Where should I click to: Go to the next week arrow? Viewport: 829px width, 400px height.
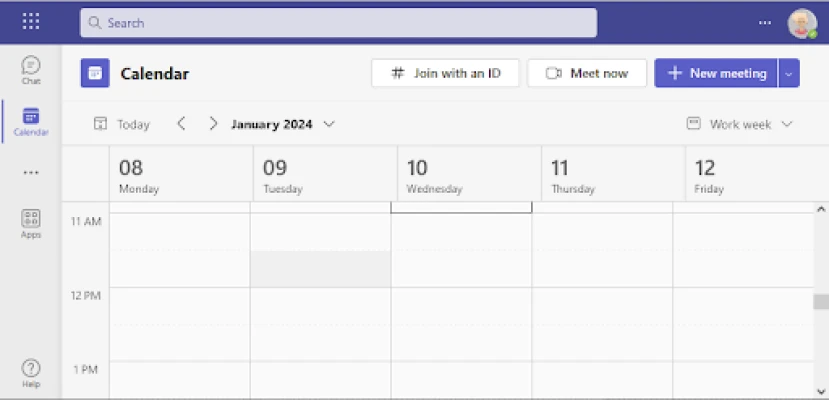point(213,124)
